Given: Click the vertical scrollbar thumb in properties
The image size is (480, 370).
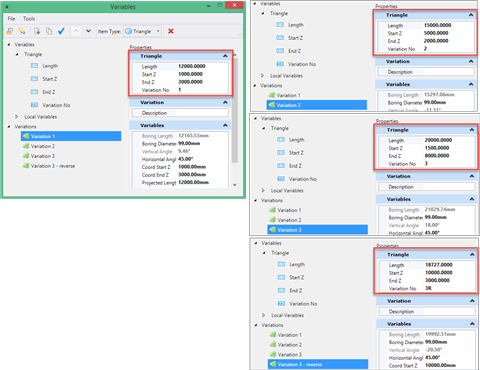Looking at the screenshot, I should [235, 110].
